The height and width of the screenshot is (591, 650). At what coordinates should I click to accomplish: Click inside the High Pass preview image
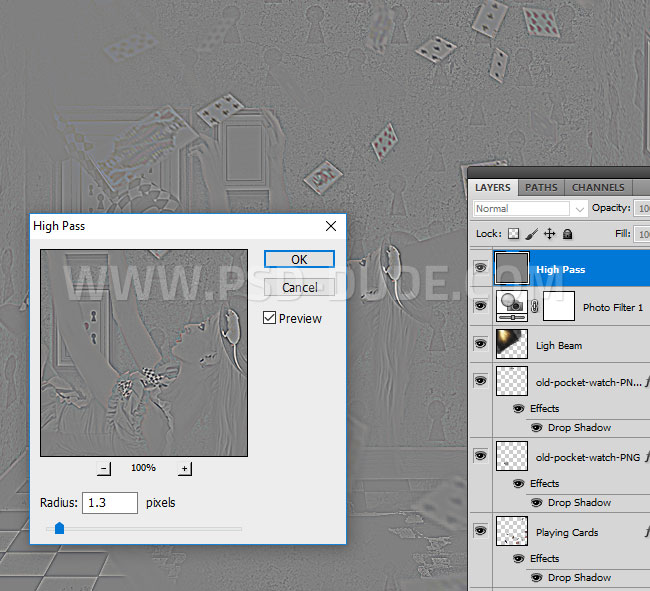coord(144,353)
